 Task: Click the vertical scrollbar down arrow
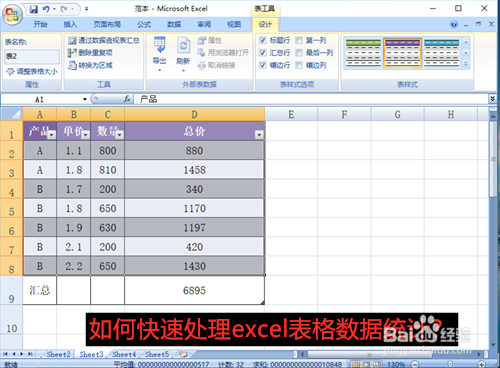494,345
